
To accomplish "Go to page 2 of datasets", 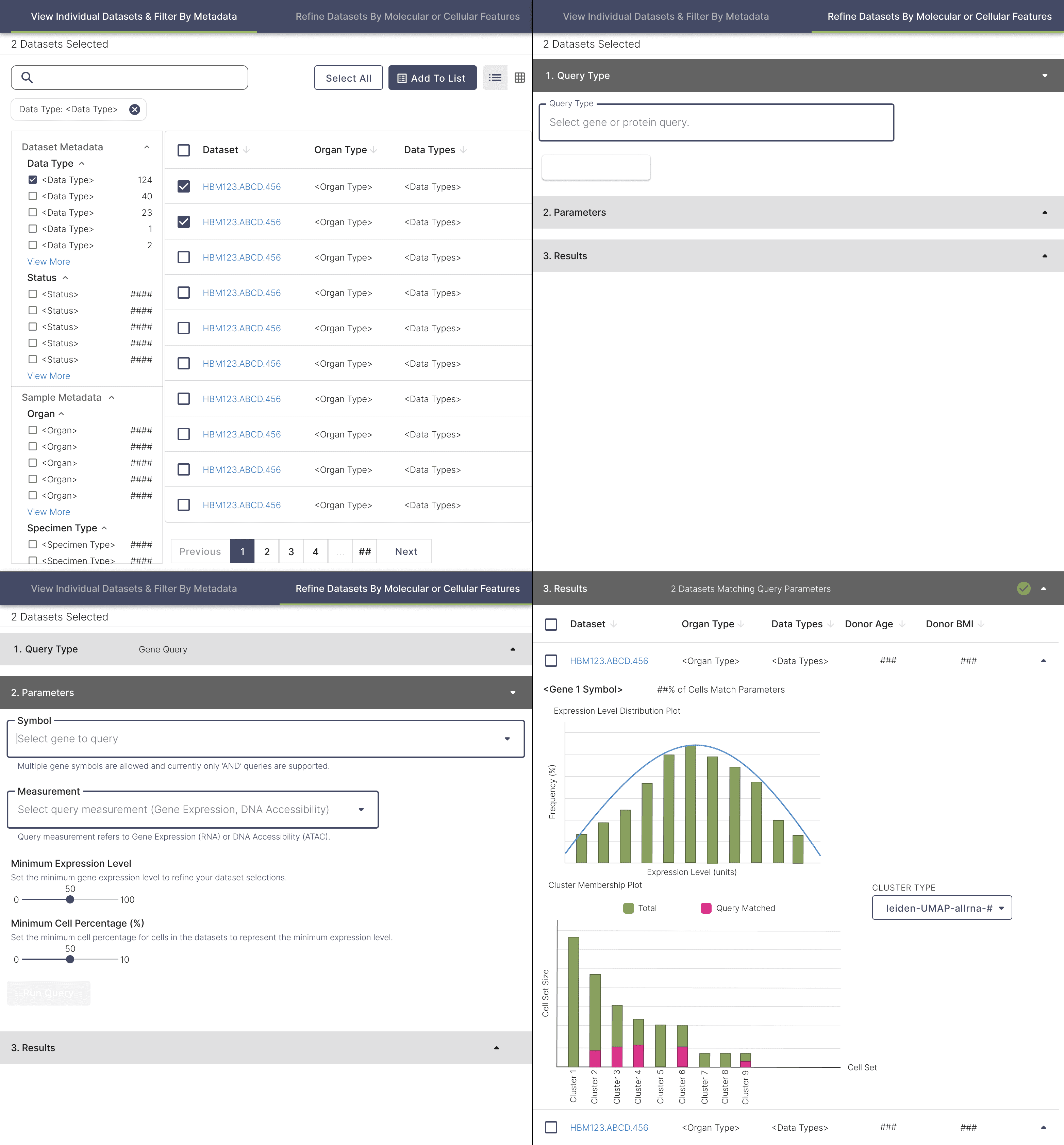I will (267, 551).
